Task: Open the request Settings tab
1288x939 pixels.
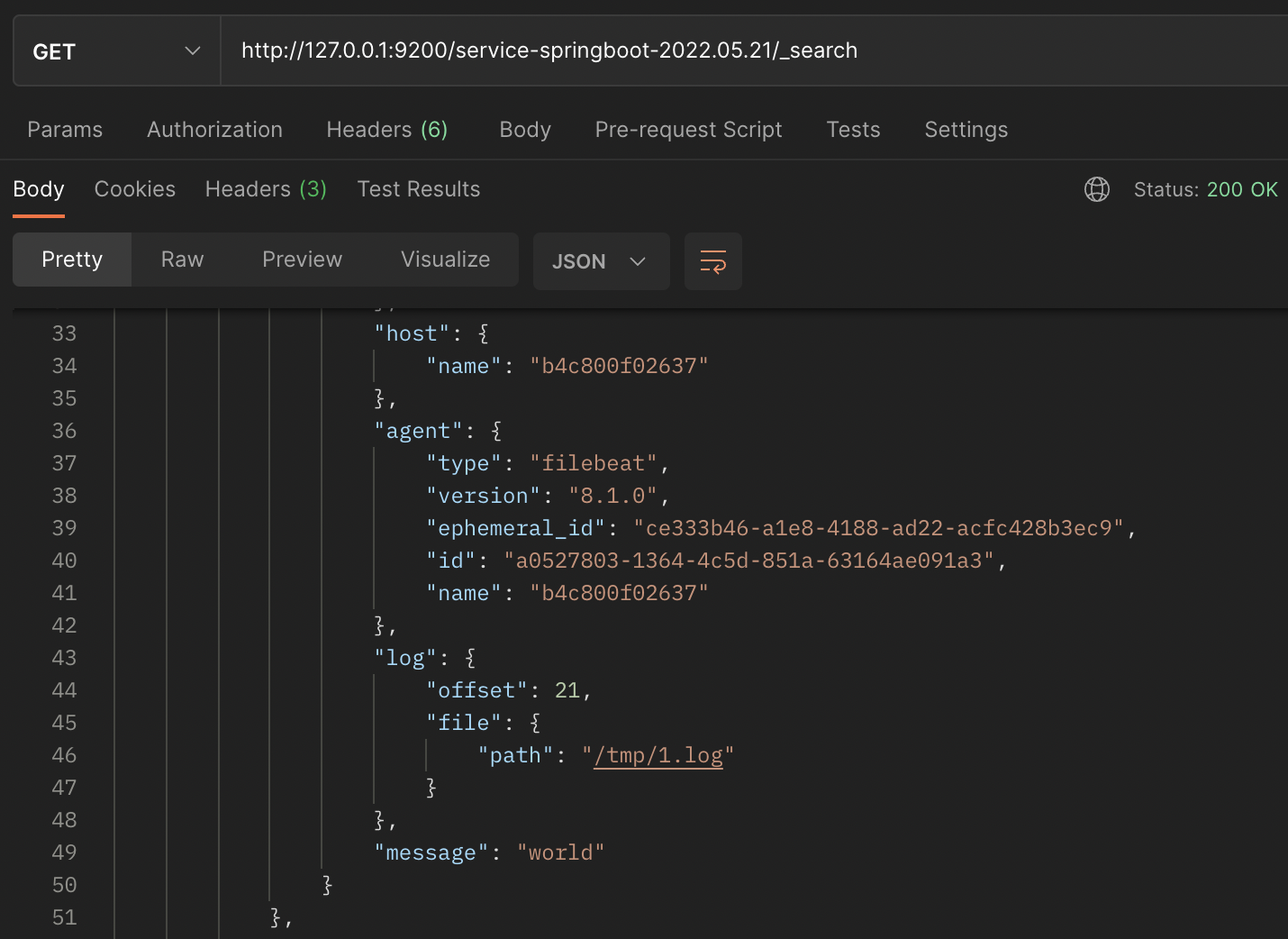Action: pos(966,130)
